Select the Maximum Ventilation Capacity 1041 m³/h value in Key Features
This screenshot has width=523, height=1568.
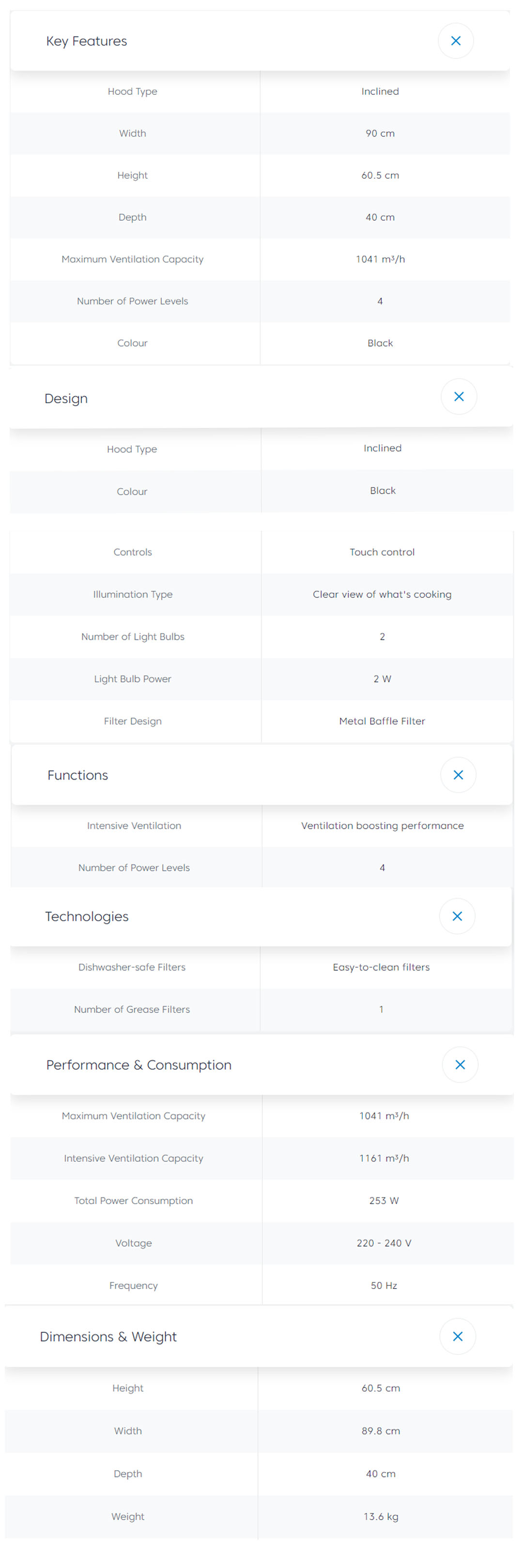click(380, 259)
